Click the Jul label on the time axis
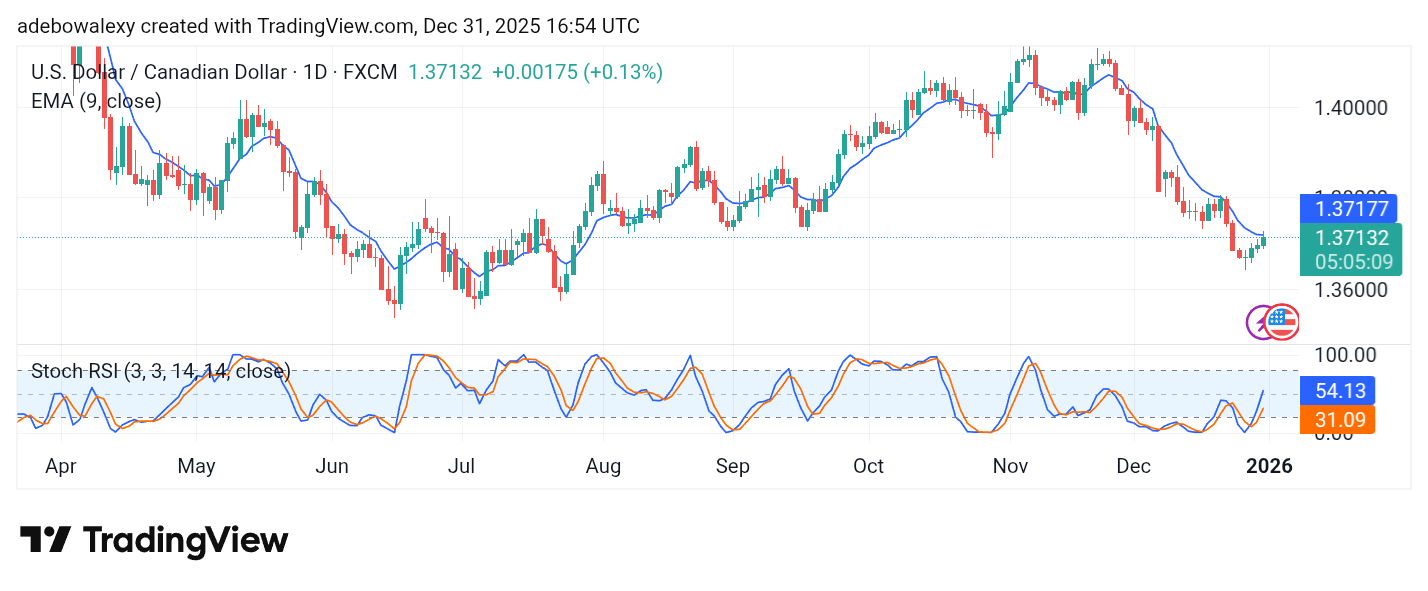The width and height of the screenshot is (1428, 591). click(x=461, y=466)
